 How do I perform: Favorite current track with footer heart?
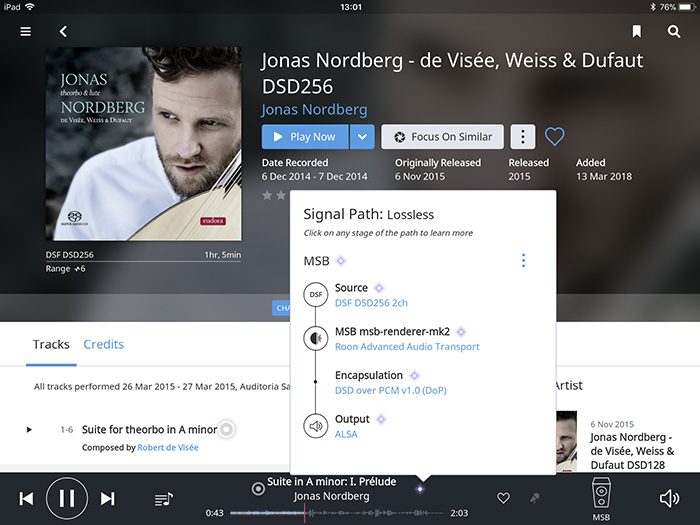pyautogui.click(x=503, y=498)
